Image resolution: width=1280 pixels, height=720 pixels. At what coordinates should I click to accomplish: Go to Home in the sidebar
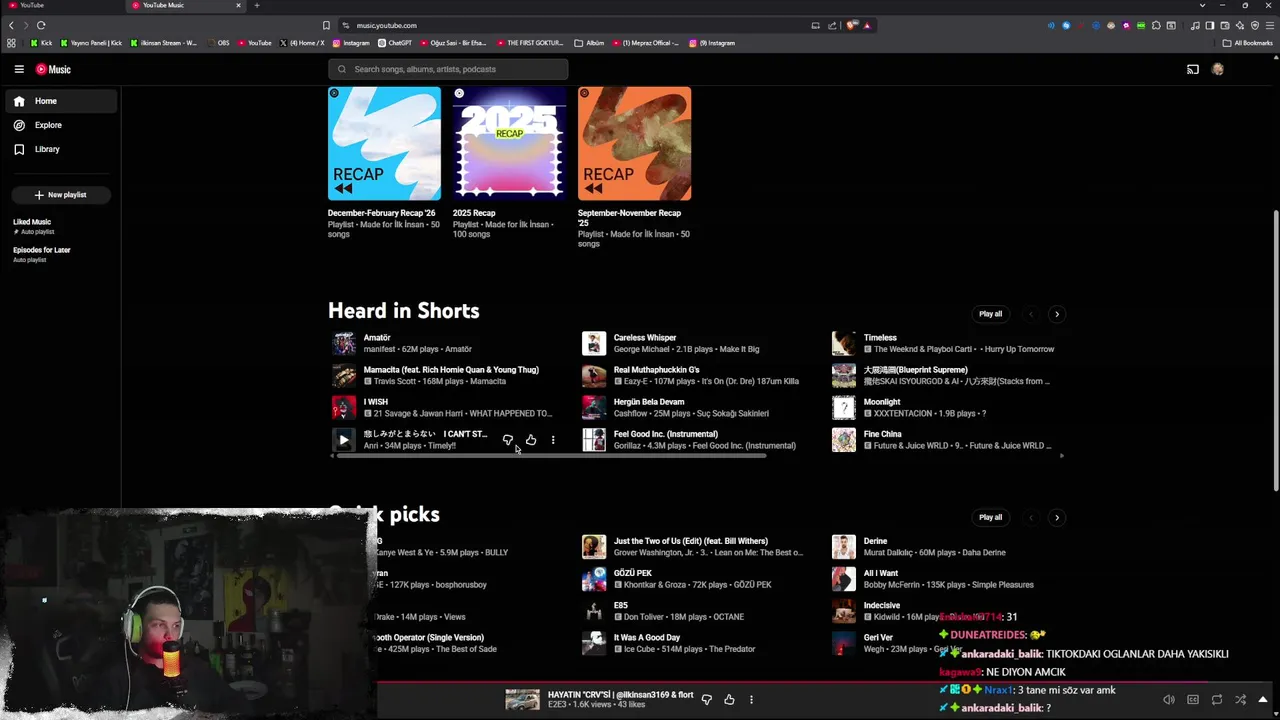[61, 101]
